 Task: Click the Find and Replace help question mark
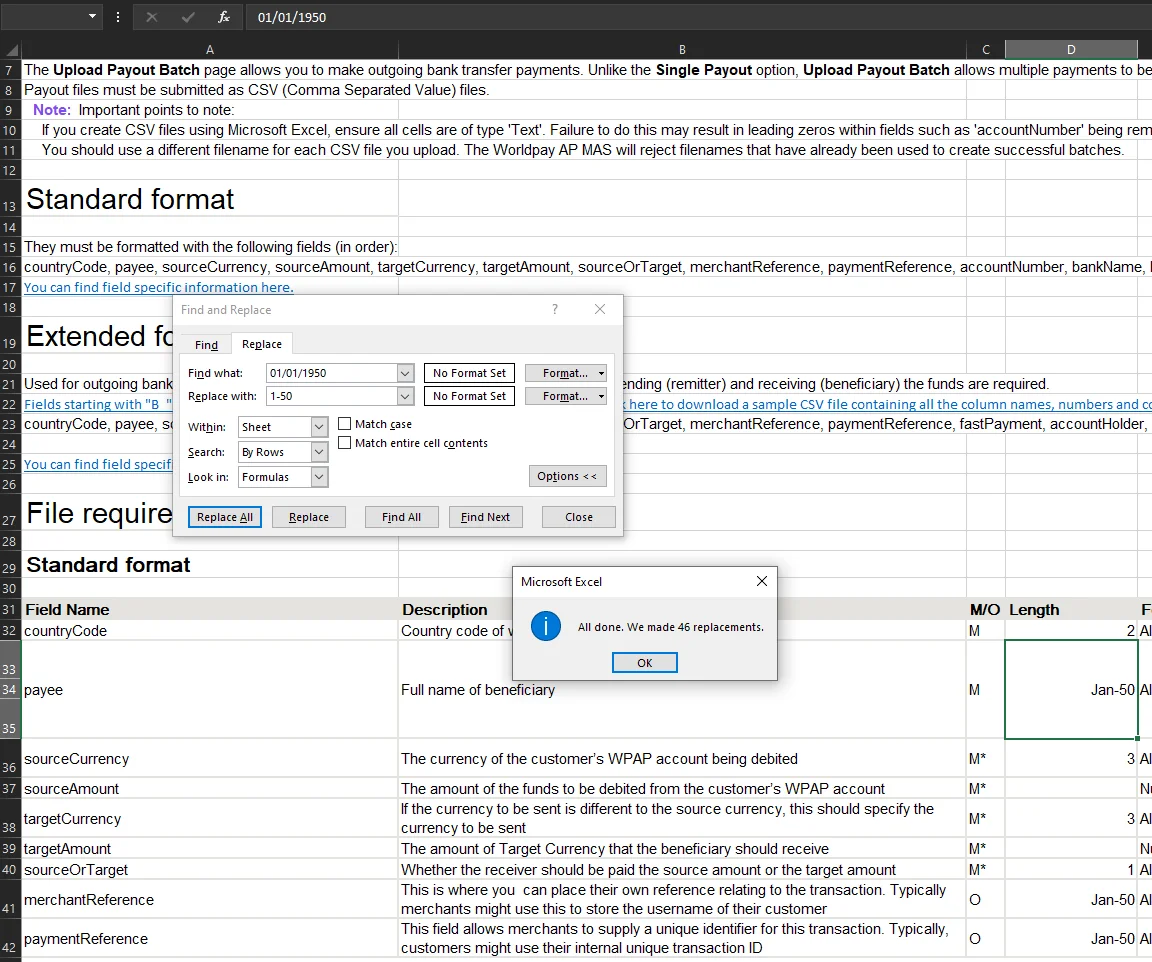[x=555, y=309]
